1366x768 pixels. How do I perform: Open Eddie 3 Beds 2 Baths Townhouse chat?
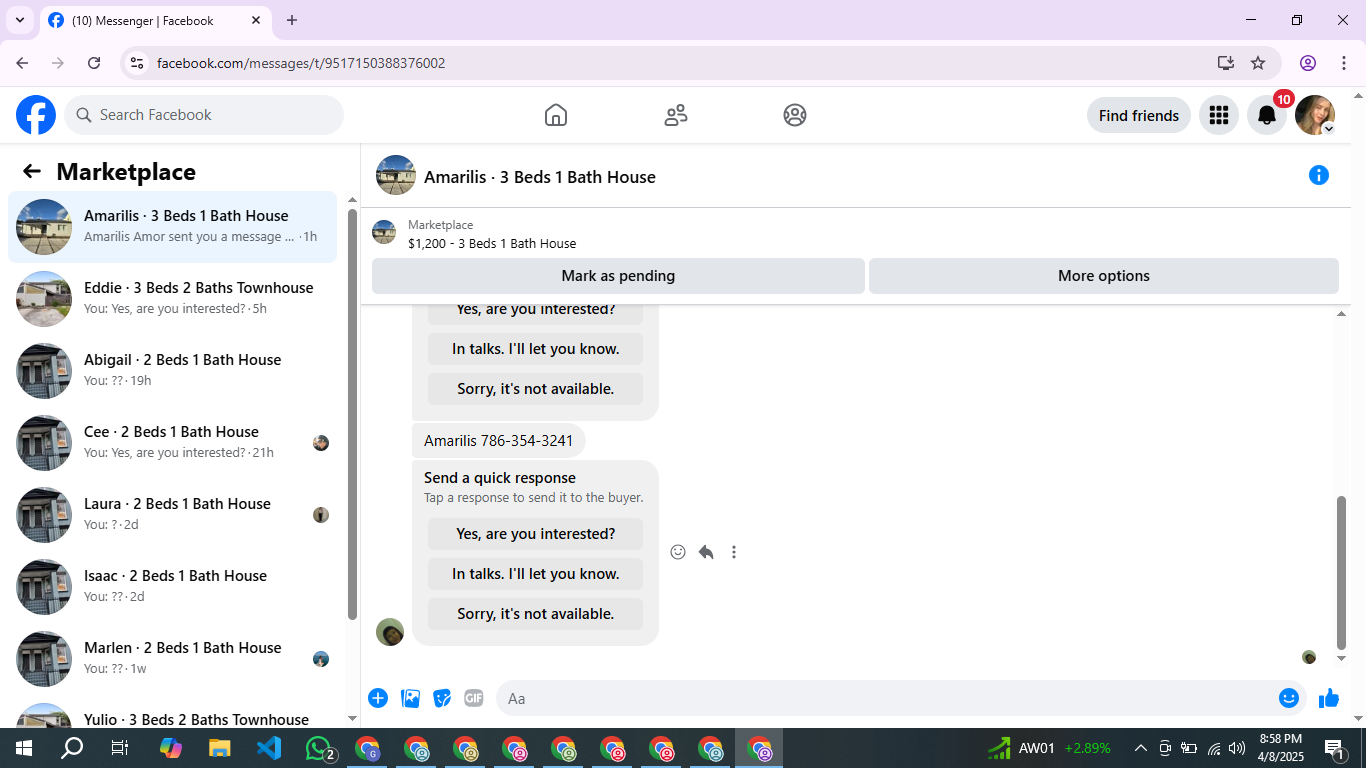coord(173,299)
